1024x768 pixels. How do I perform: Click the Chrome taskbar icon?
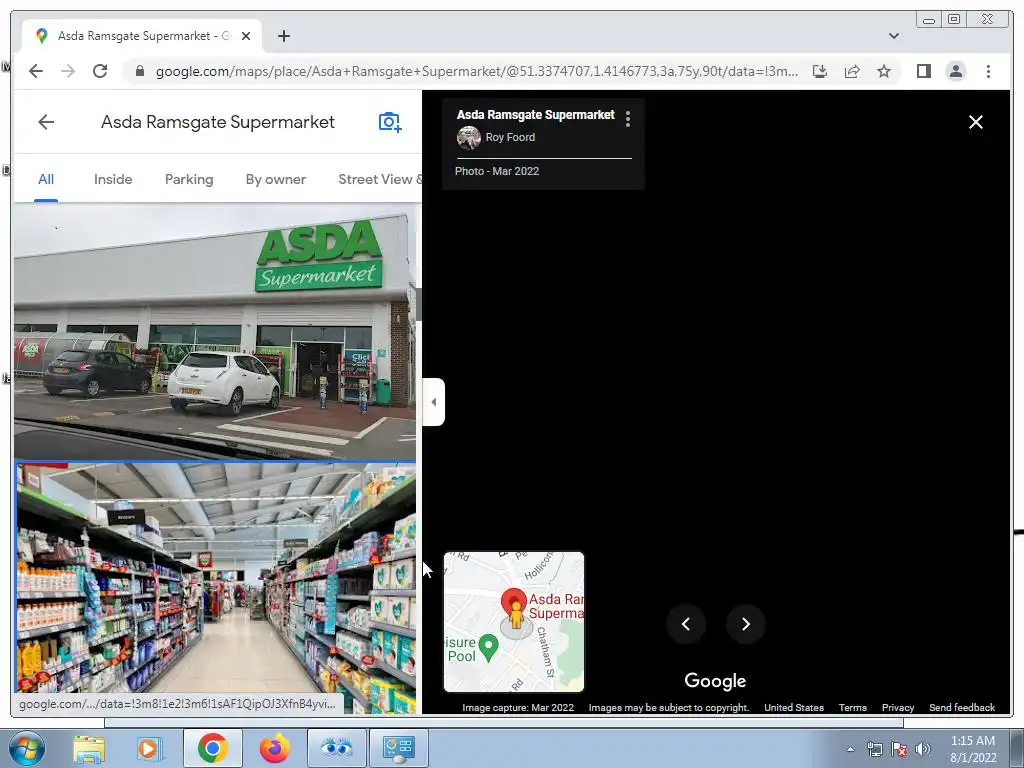click(212, 748)
